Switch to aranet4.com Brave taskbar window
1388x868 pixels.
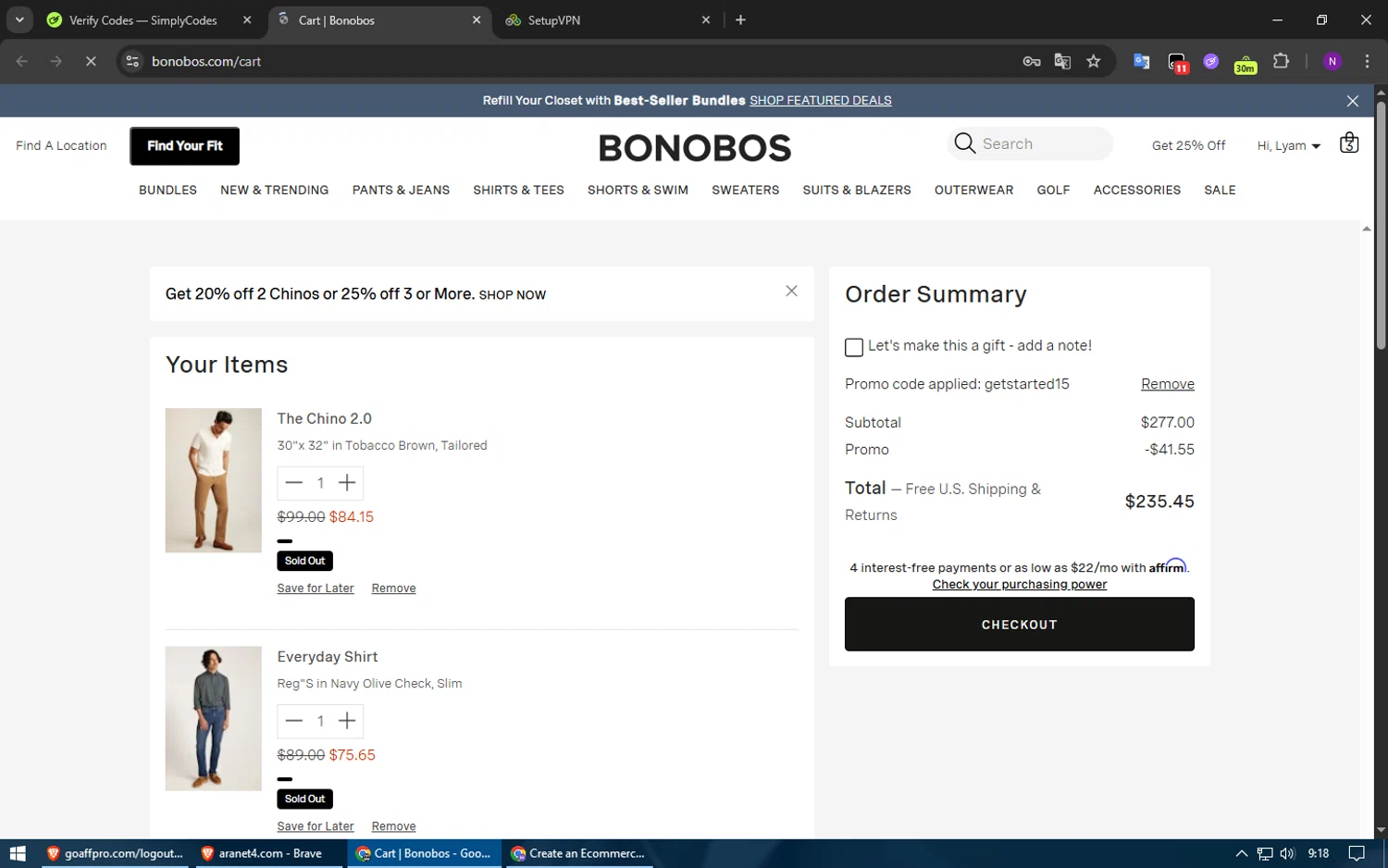coord(267,853)
